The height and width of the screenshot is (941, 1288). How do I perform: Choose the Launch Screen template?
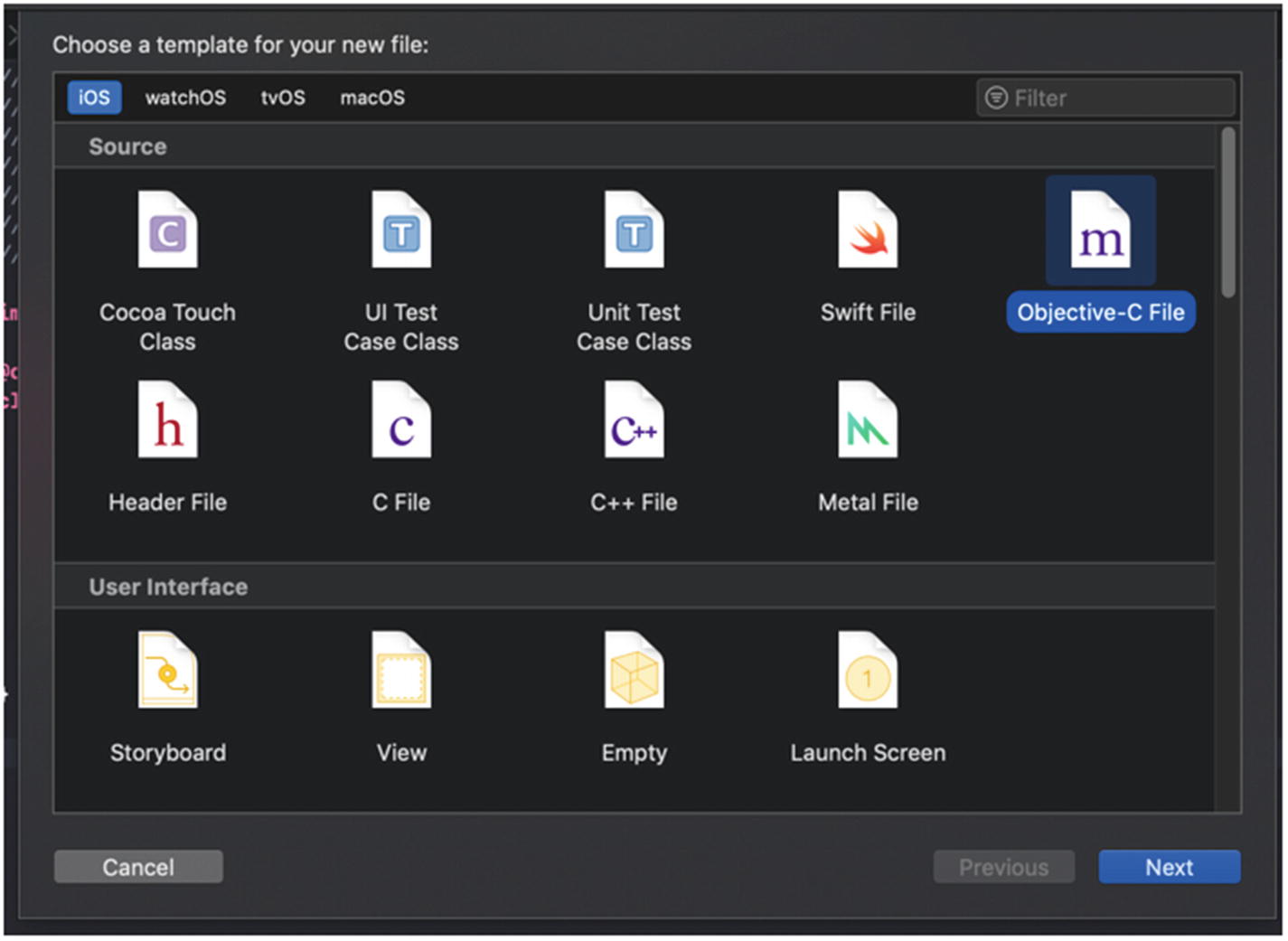click(868, 672)
